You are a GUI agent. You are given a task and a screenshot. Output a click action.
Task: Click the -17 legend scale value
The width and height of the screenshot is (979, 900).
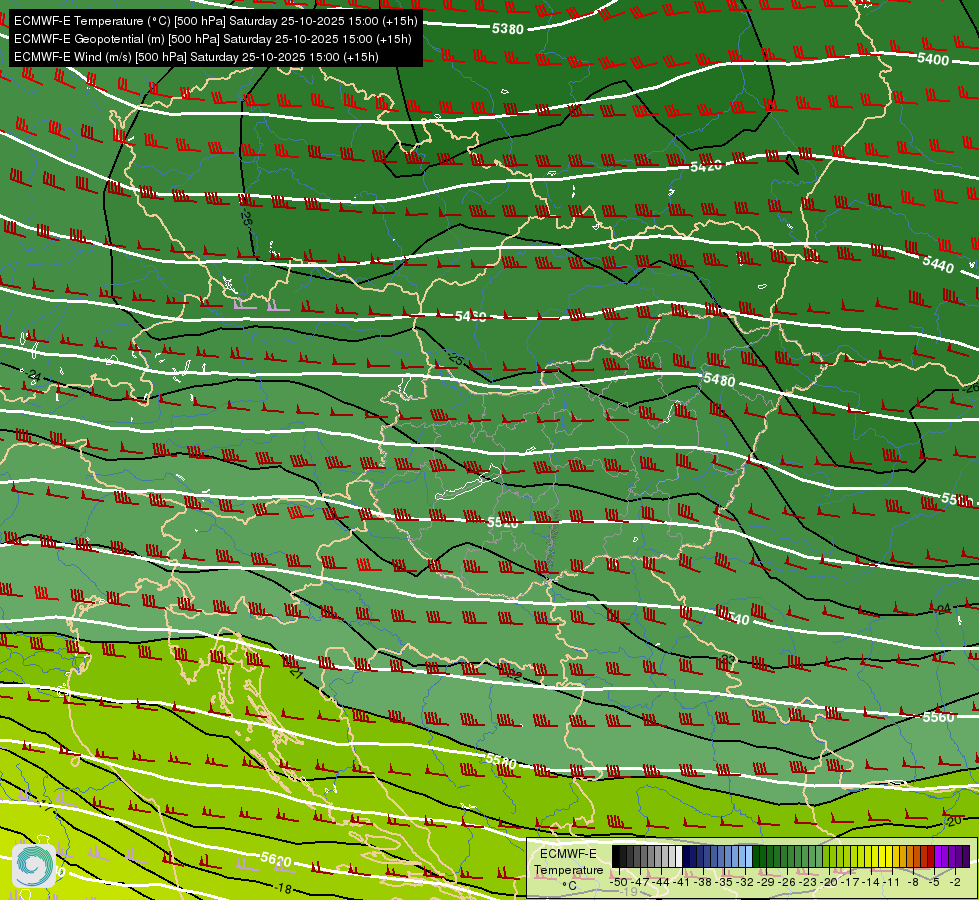pyautogui.click(x=850, y=882)
